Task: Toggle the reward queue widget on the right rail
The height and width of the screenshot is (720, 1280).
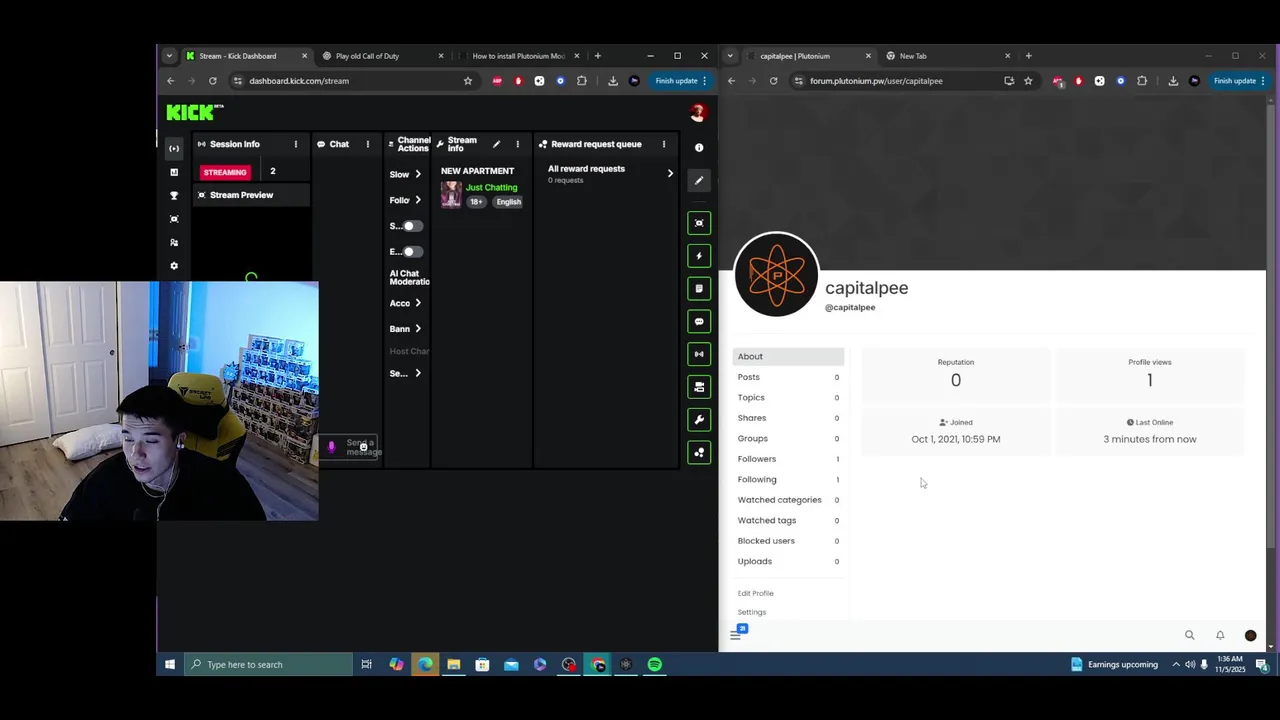Action: click(x=699, y=453)
